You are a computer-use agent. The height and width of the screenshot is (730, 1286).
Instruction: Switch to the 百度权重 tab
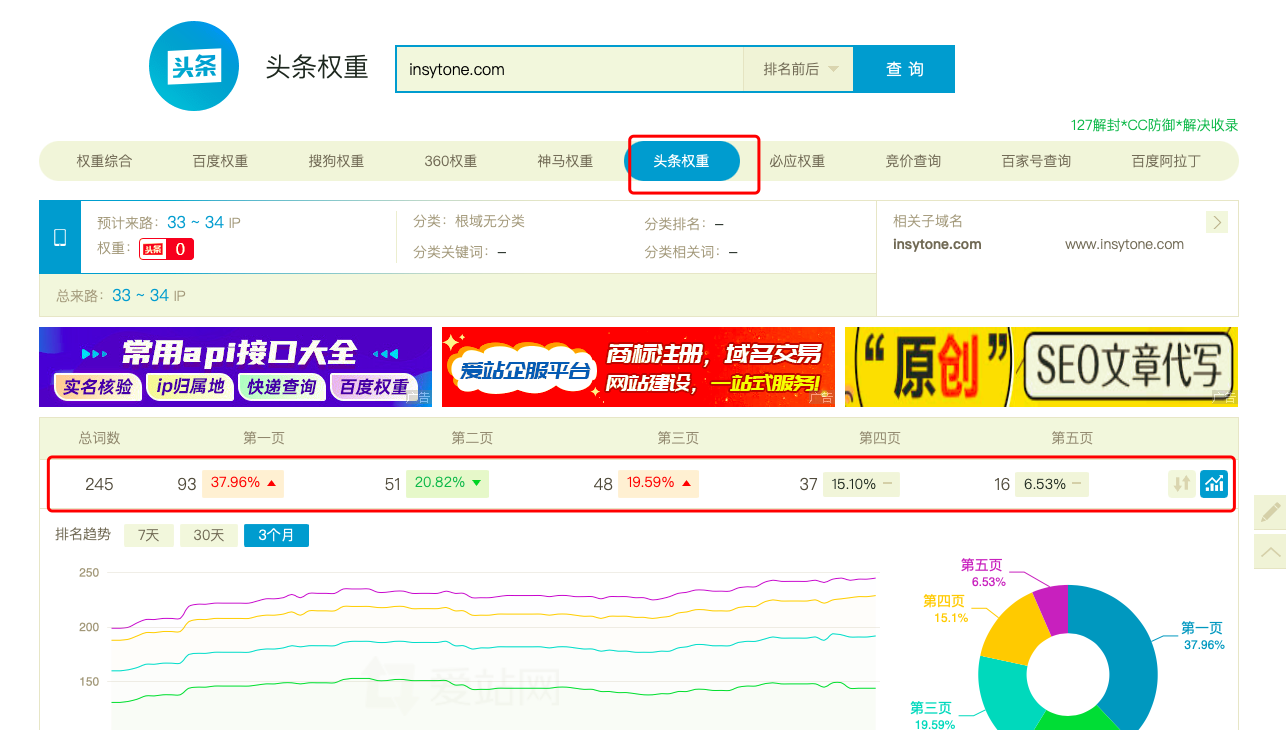click(x=220, y=161)
